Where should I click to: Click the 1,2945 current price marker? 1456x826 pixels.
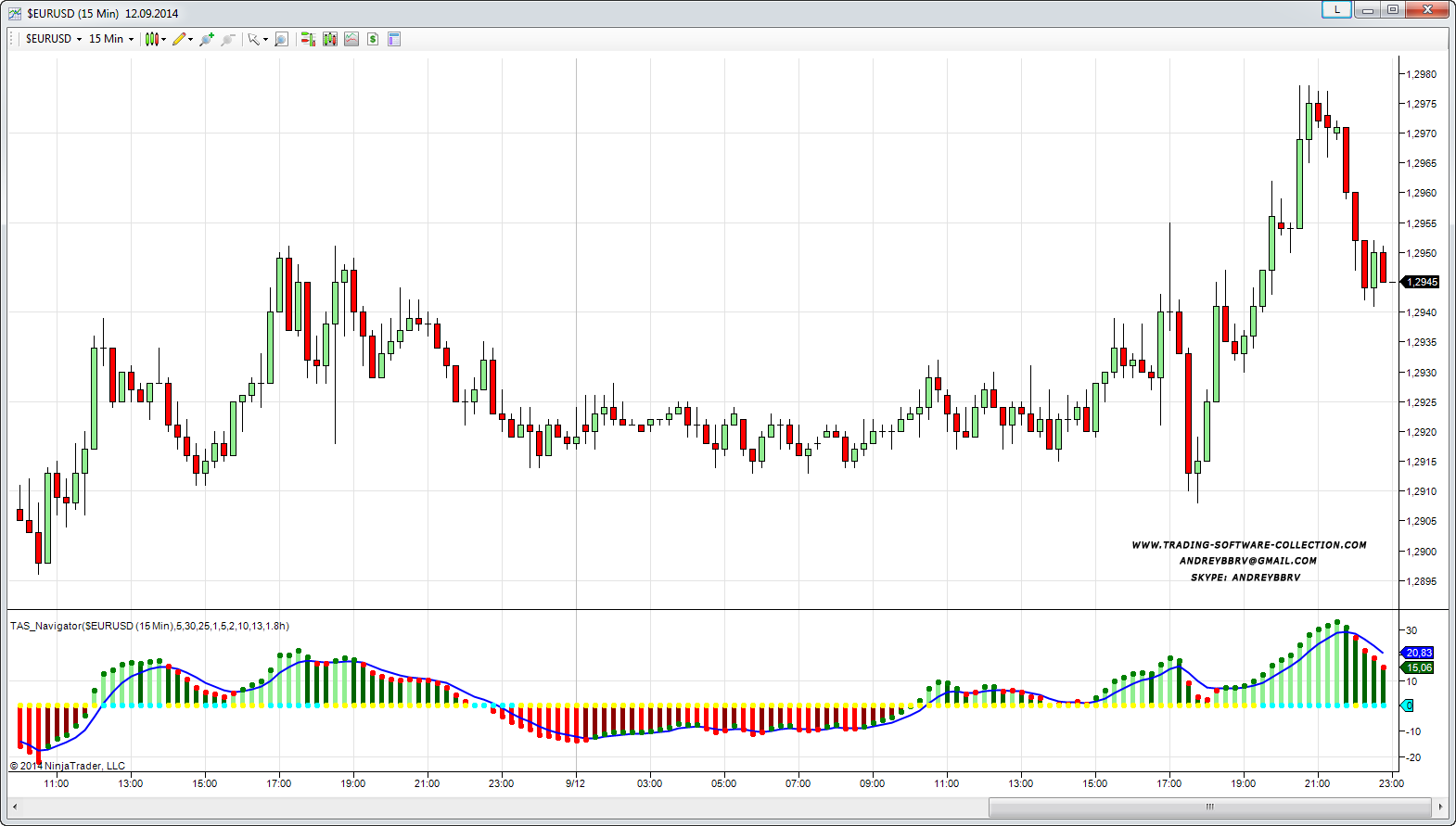coord(1421,282)
